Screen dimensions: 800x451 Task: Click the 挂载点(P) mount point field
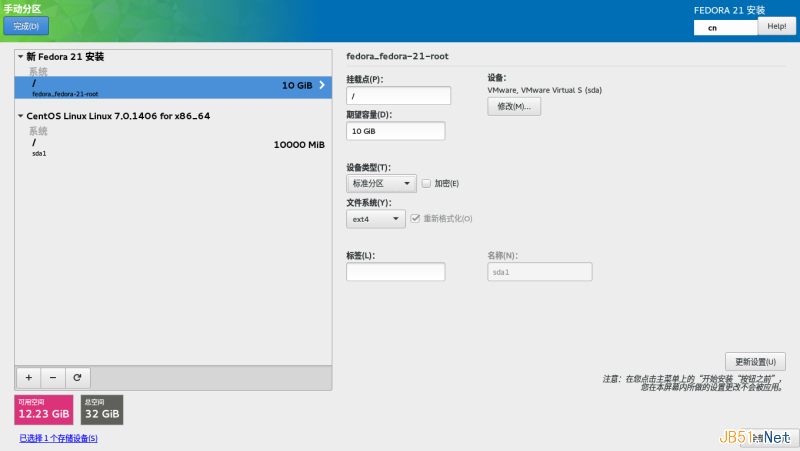click(x=398, y=95)
